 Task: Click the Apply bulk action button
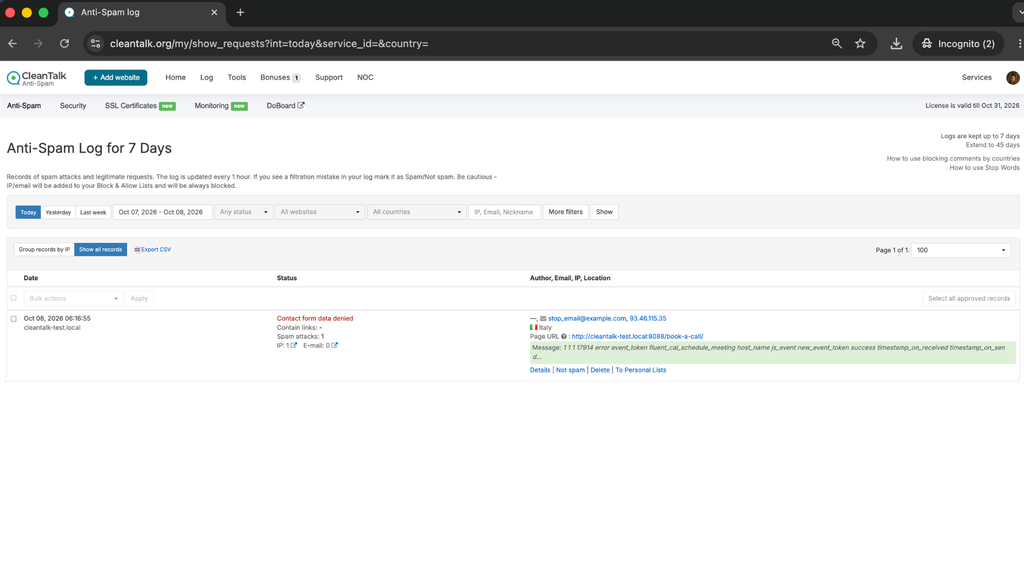139,298
